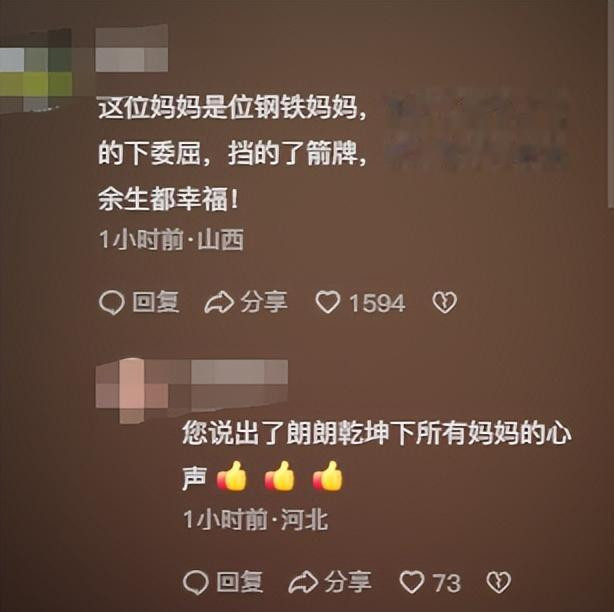614x612 pixels.
Task: Like the 河北 reply with 73 likes
Action: click(x=412, y=582)
